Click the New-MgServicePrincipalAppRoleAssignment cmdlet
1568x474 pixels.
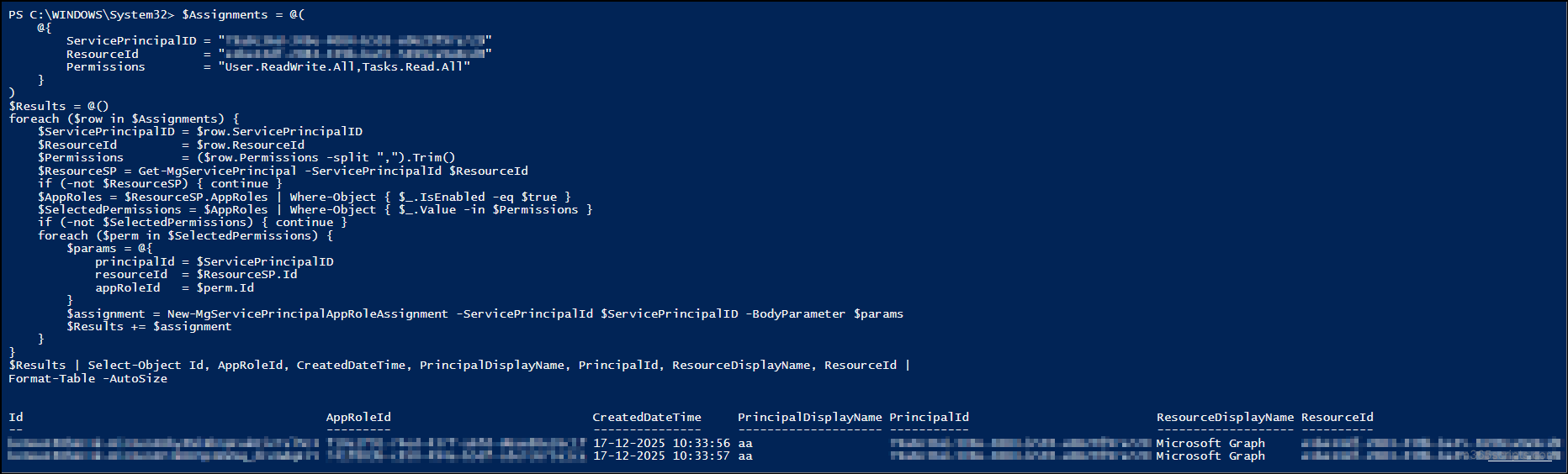click(x=307, y=314)
